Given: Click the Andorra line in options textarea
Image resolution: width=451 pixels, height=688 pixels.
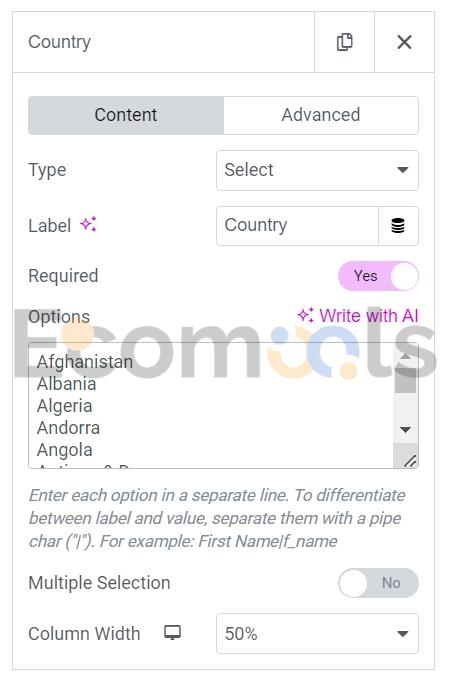Looking at the screenshot, I should pos(68,428).
